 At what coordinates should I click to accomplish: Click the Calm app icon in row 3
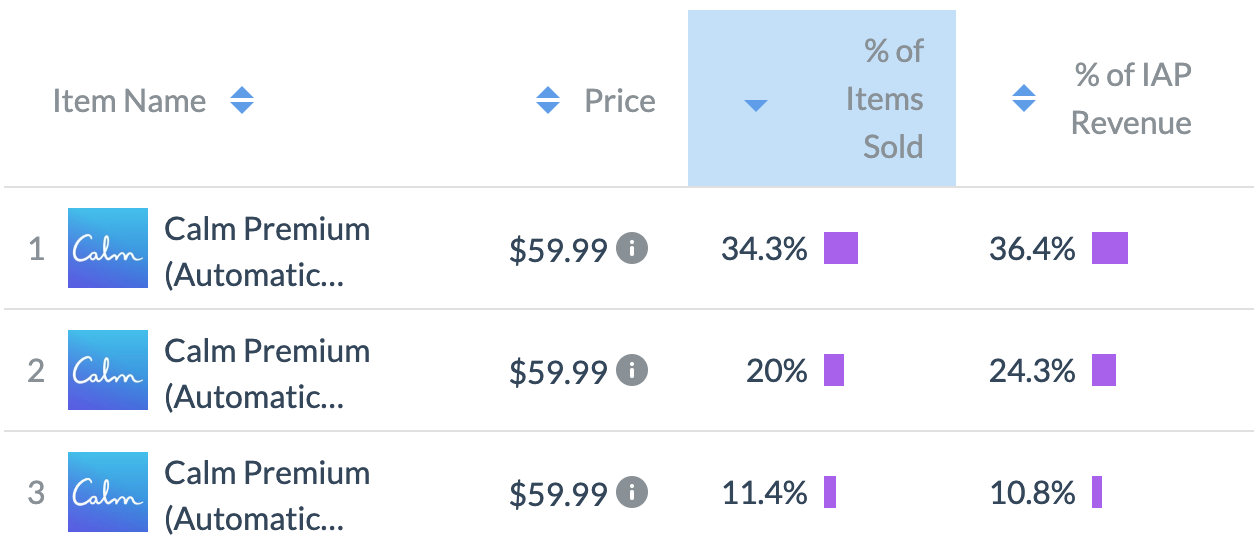click(x=108, y=492)
